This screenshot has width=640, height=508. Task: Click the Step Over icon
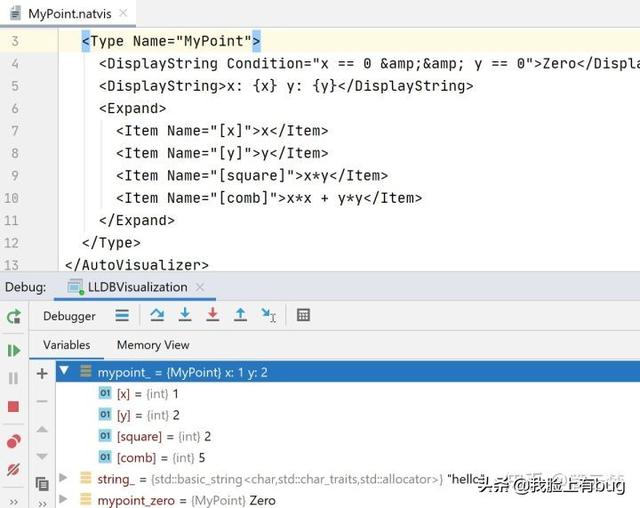[157, 315]
